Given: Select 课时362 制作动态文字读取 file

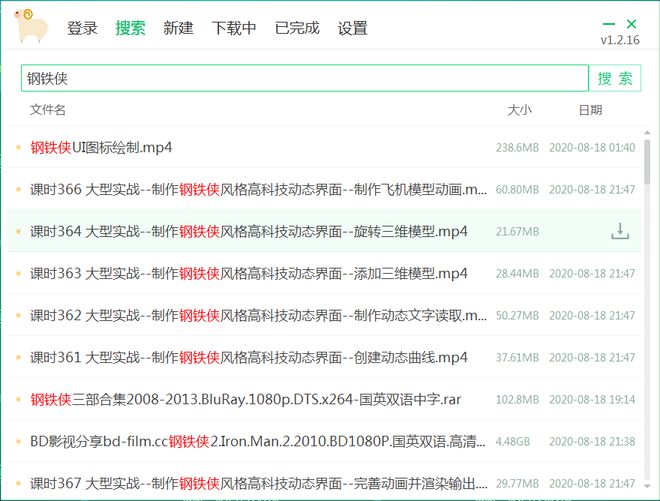Looking at the screenshot, I should coord(258,315).
